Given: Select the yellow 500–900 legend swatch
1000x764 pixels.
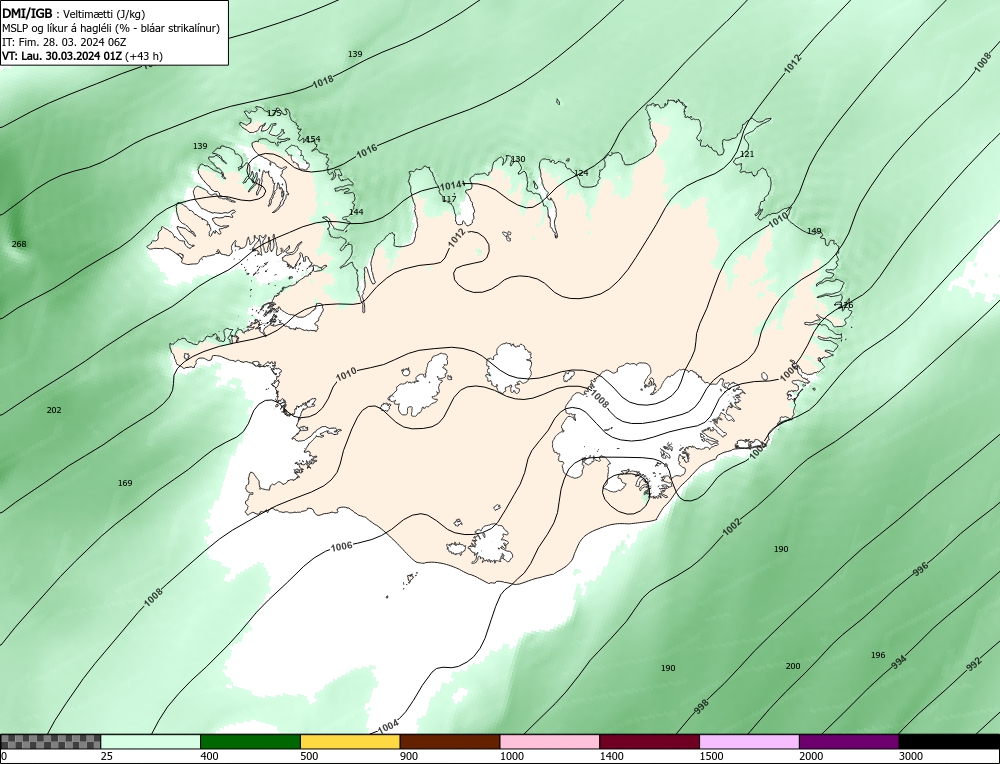Looking at the screenshot, I should 350,741.
